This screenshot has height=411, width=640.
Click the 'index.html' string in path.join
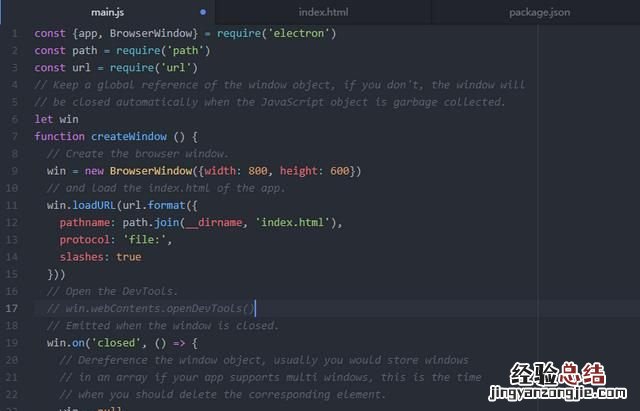292,222
